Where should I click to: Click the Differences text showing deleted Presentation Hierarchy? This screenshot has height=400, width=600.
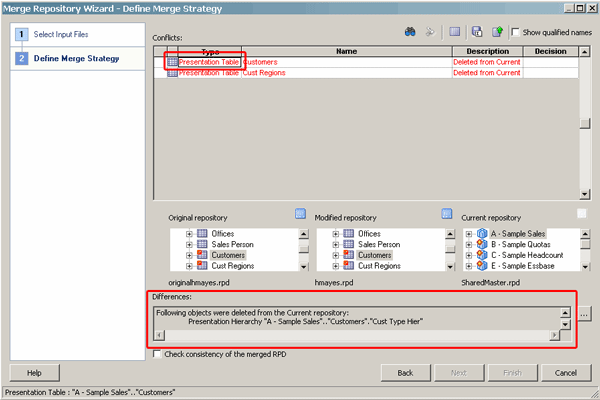pos(305,322)
